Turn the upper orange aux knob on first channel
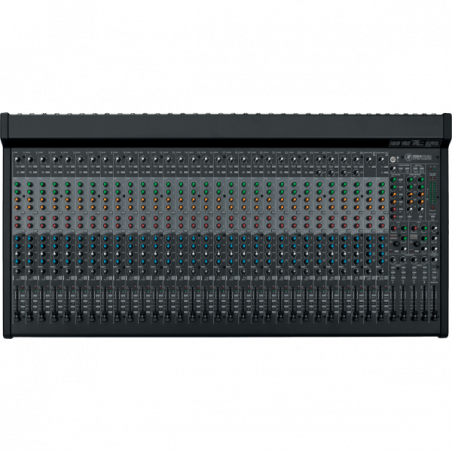This screenshot has width=452, height=452. pos(17,200)
